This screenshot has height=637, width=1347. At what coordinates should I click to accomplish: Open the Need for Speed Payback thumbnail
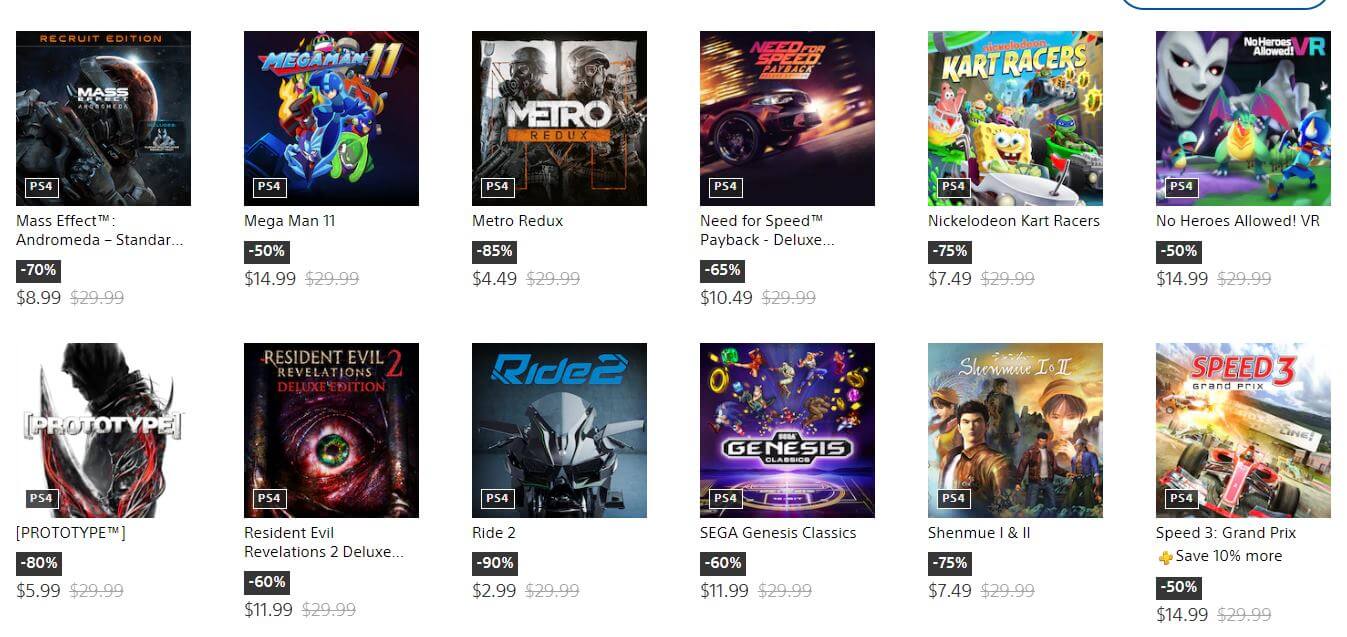(787, 118)
